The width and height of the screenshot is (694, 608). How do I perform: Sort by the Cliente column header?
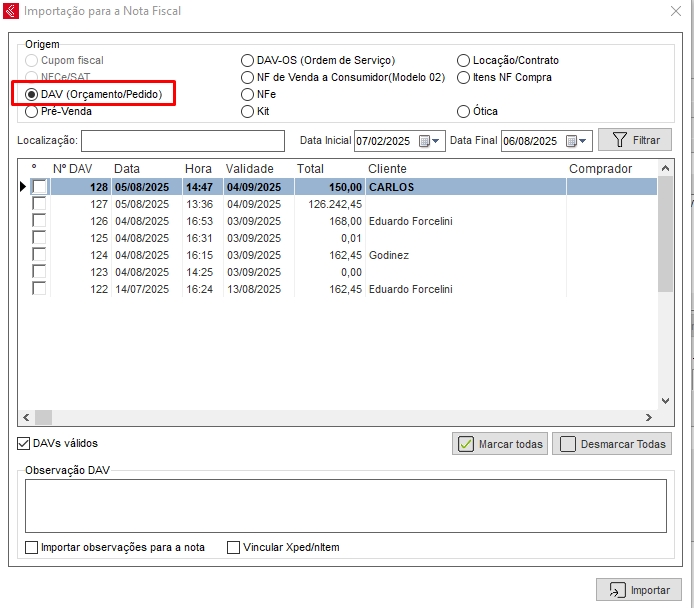pos(387,169)
